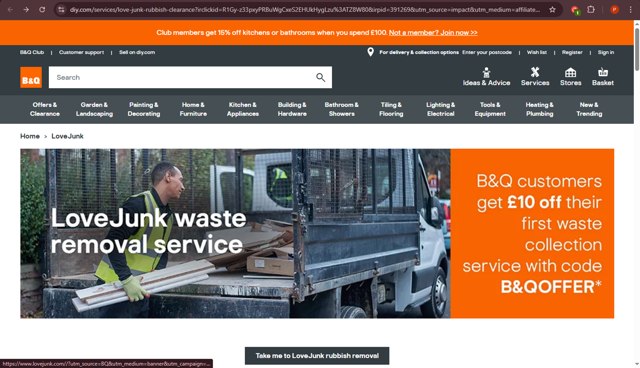Click the orange B&QOFFER promo panel
The image size is (640, 368).
[x=532, y=233]
